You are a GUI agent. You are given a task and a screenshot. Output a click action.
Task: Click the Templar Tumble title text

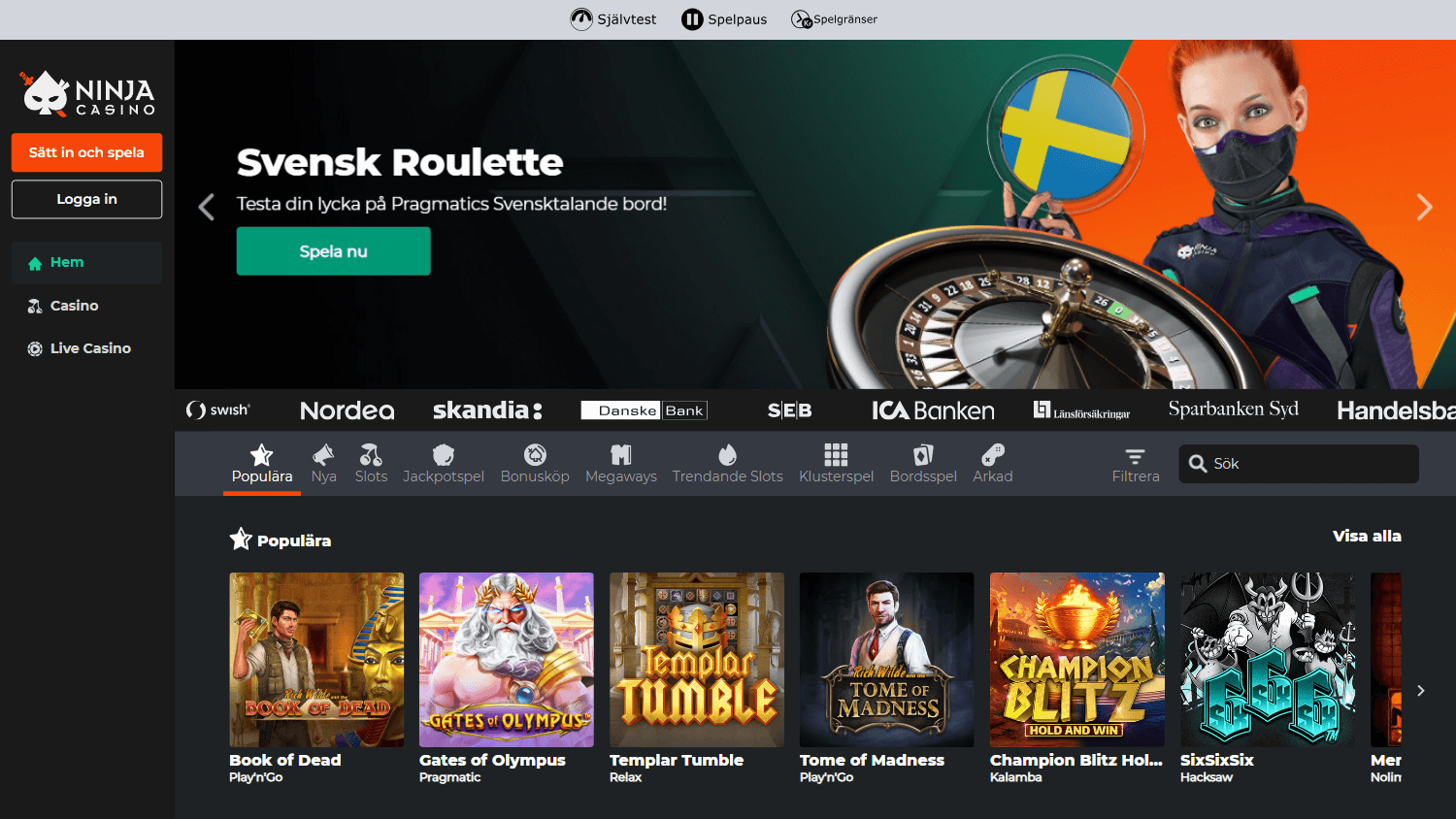point(677,760)
